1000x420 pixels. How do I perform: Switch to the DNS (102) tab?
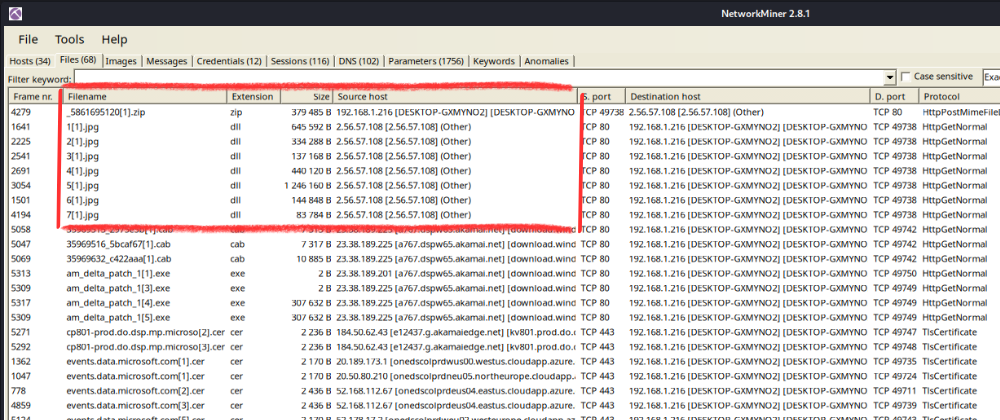point(358,61)
